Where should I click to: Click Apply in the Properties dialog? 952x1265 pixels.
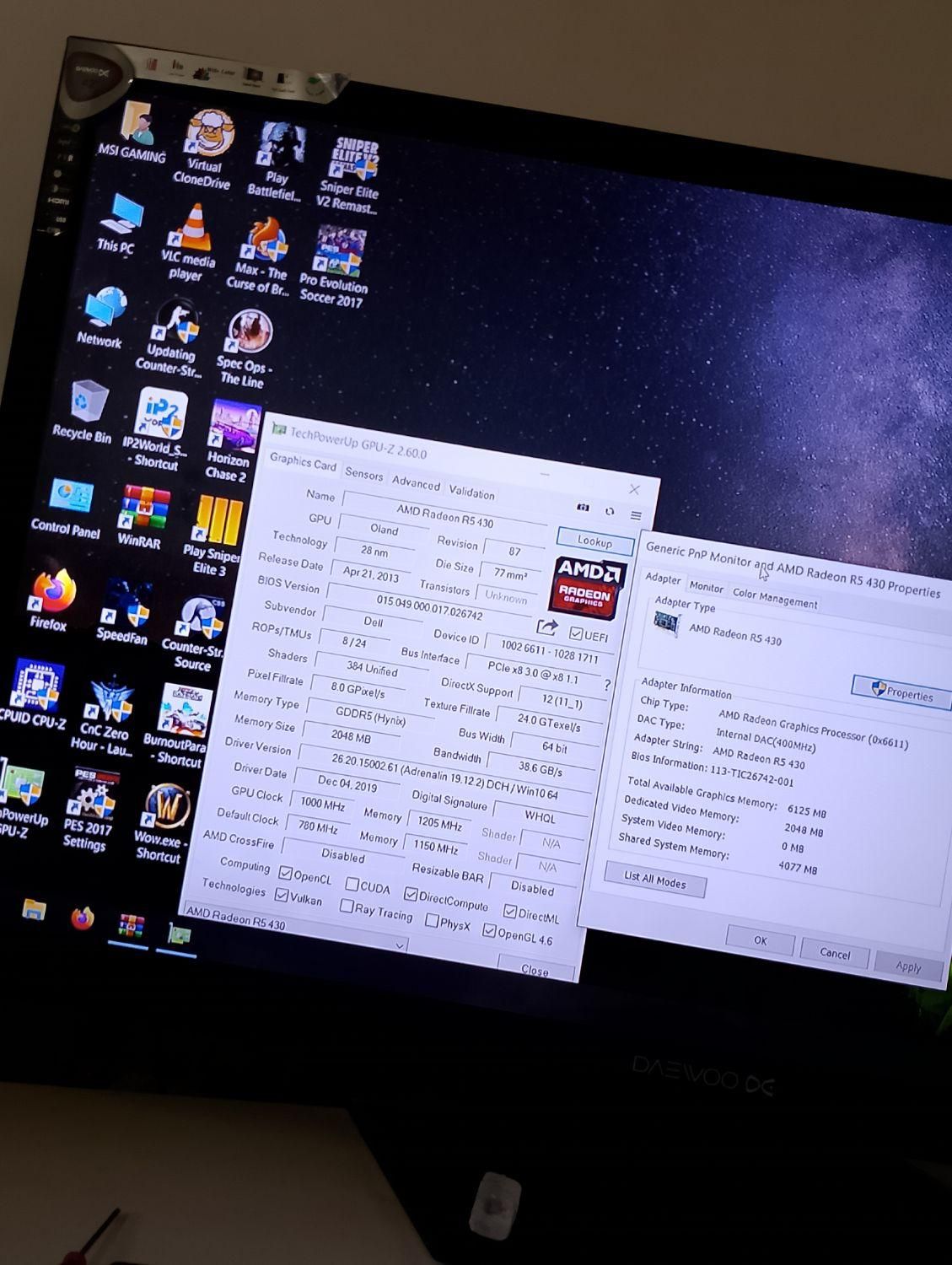(x=908, y=966)
